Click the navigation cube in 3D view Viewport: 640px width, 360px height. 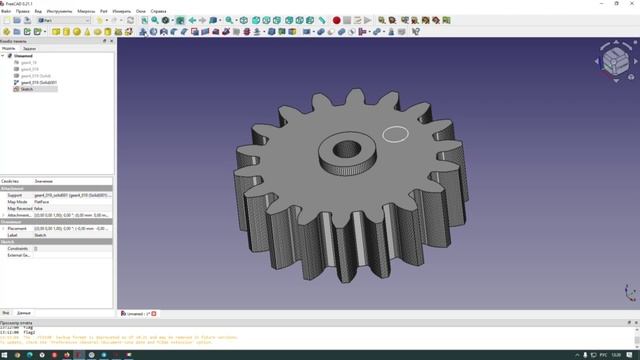point(616,61)
